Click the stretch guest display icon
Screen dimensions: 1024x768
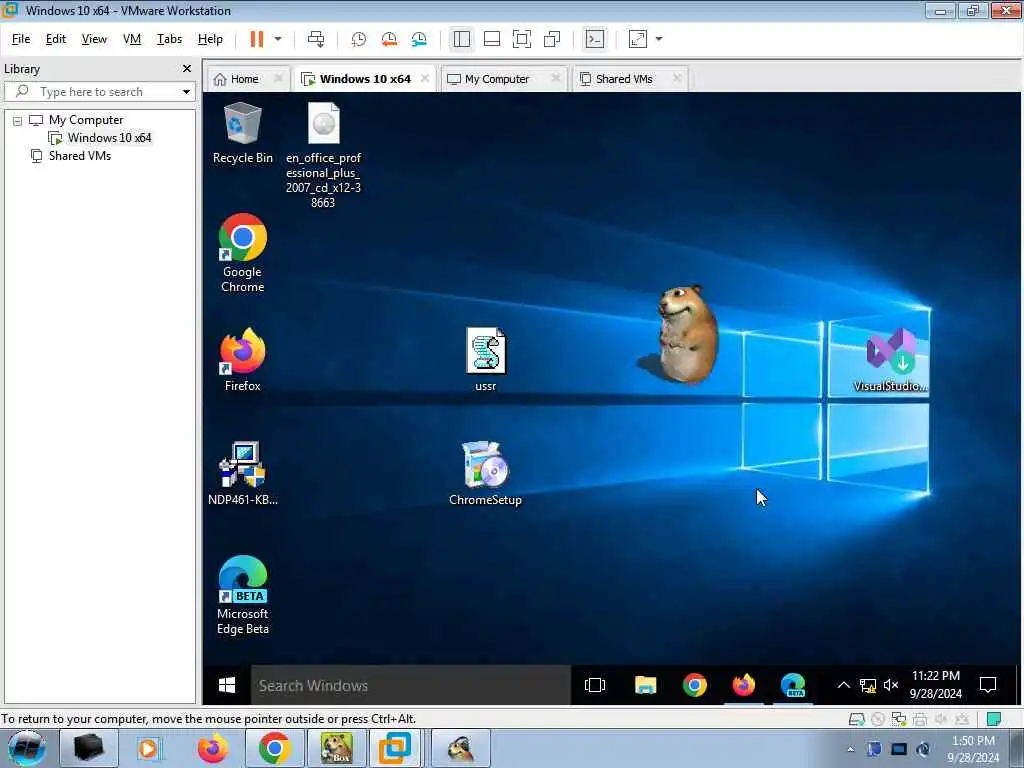click(x=638, y=39)
